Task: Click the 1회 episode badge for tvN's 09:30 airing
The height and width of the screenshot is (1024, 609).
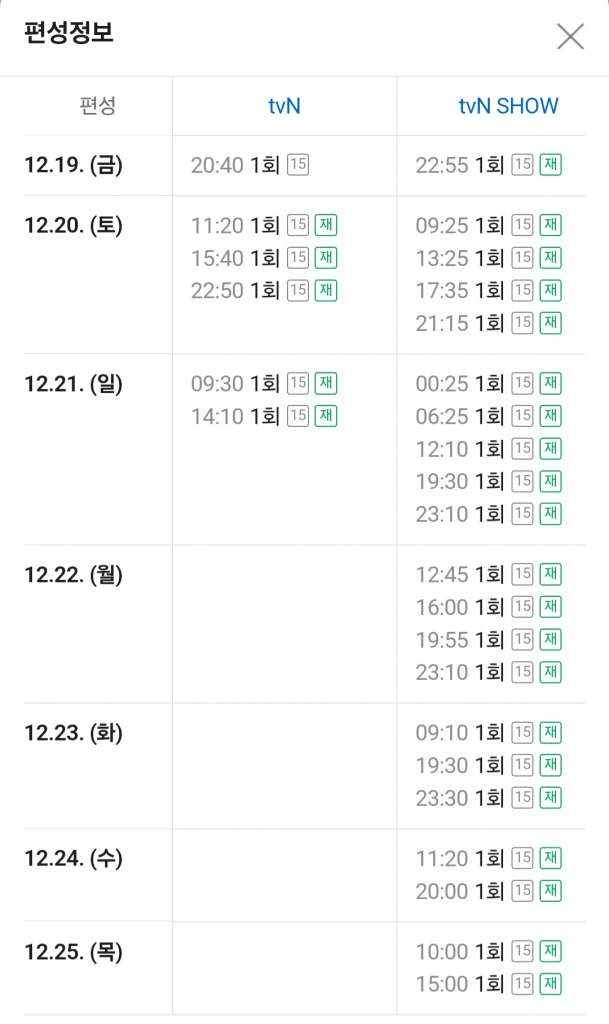Action: tap(266, 383)
